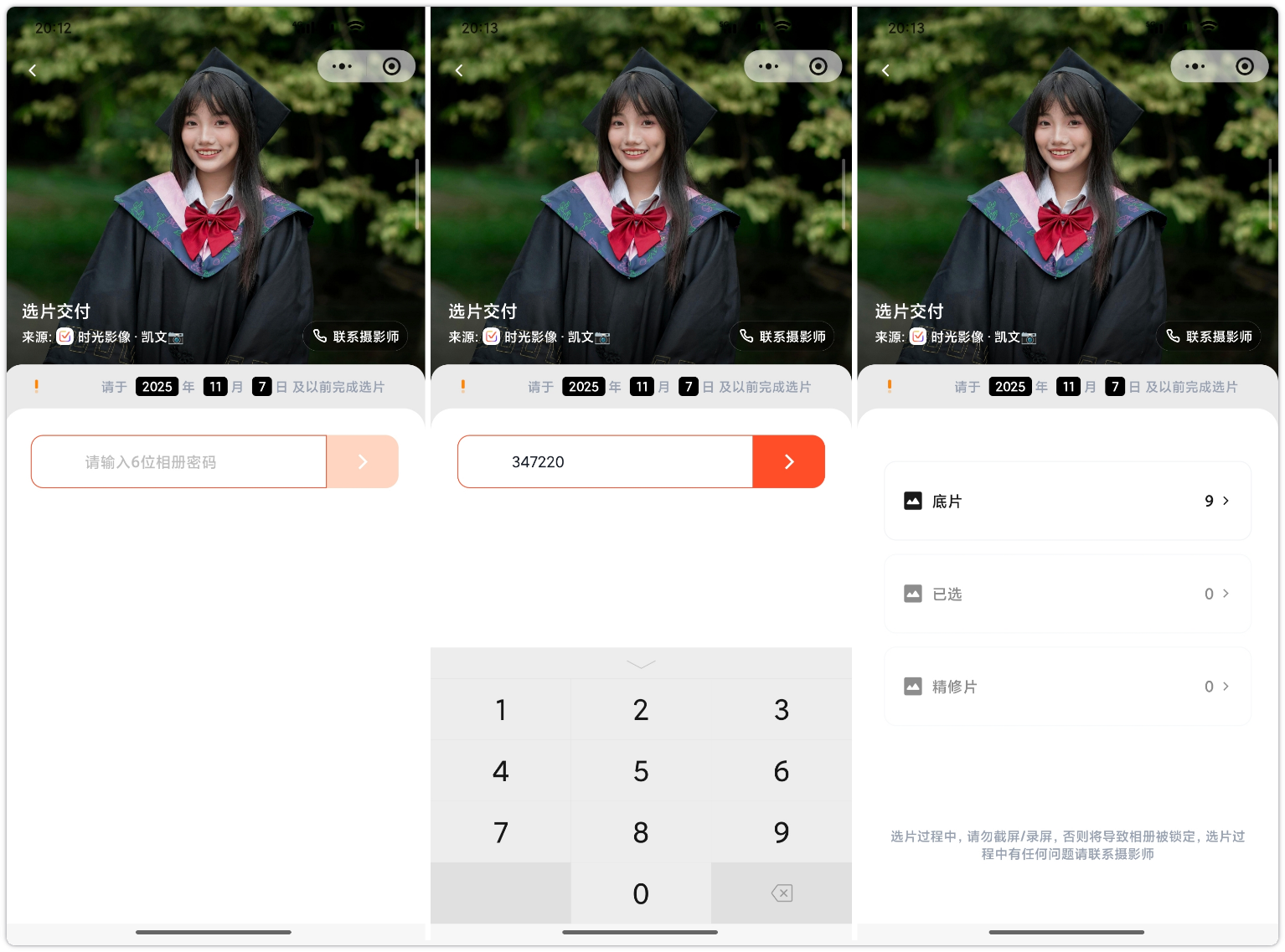The height and width of the screenshot is (952, 1285).
Task: Open the three-dot menu on the empty password screen
Action: 342,66
